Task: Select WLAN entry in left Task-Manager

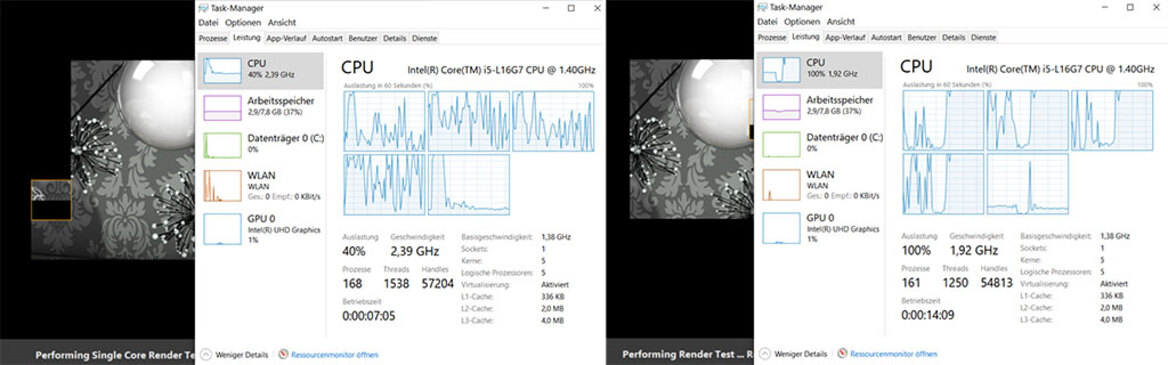Action: [x=261, y=185]
